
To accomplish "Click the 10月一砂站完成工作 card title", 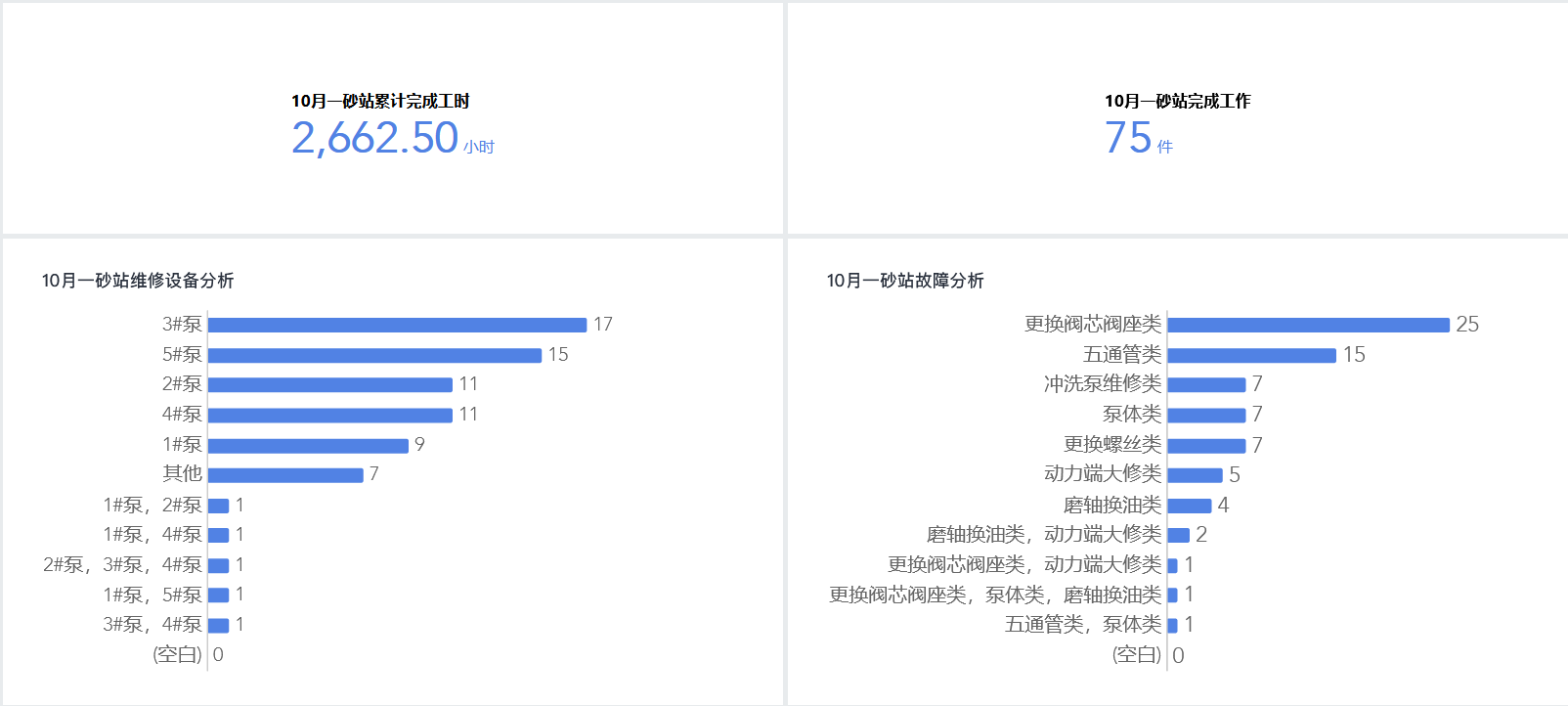I will [1177, 101].
